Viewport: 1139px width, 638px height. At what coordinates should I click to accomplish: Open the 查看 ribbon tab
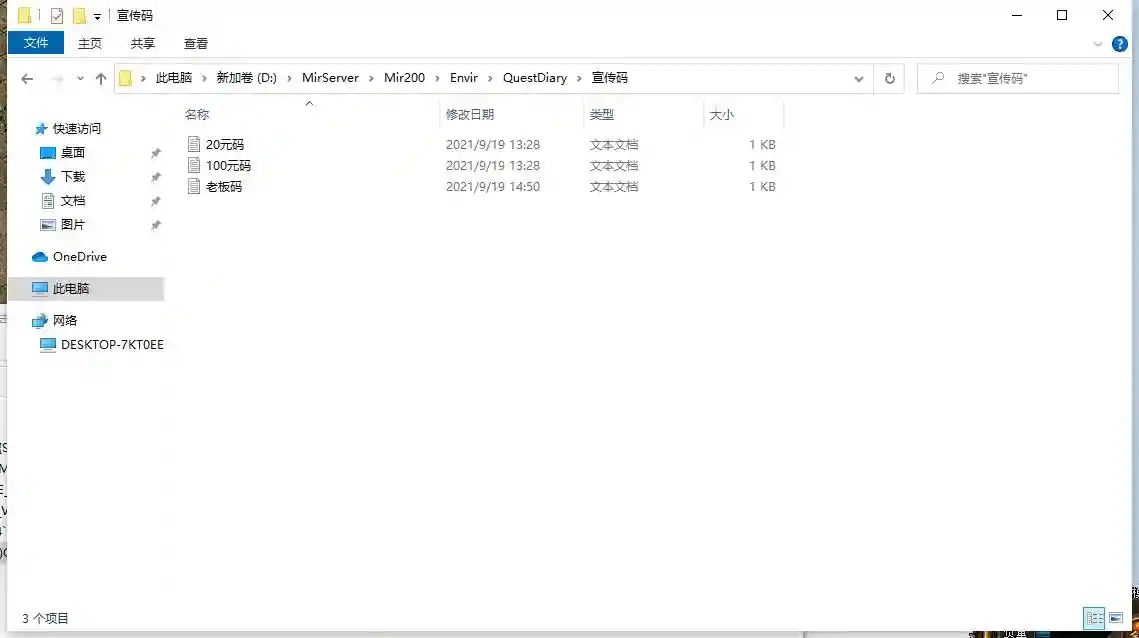tap(196, 44)
